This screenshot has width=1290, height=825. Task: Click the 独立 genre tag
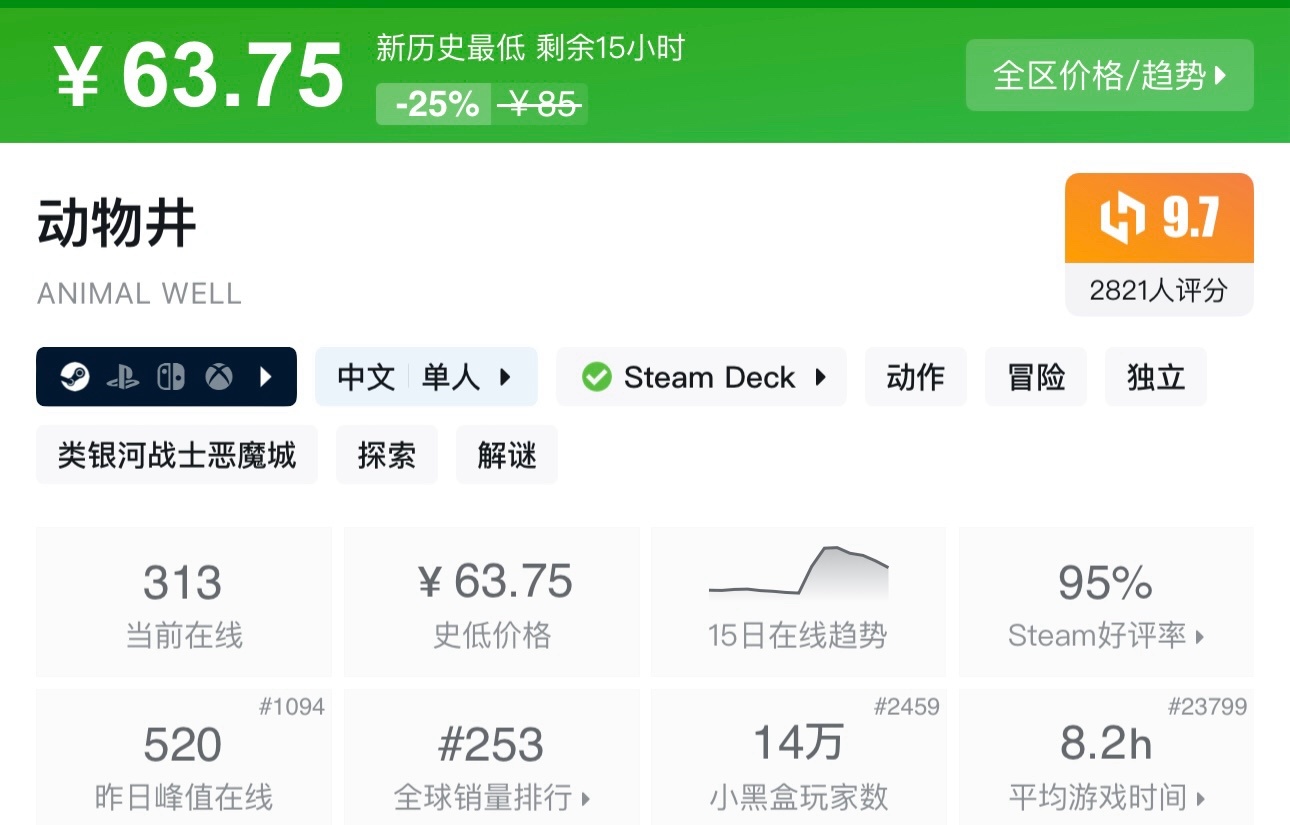click(1155, 377)
